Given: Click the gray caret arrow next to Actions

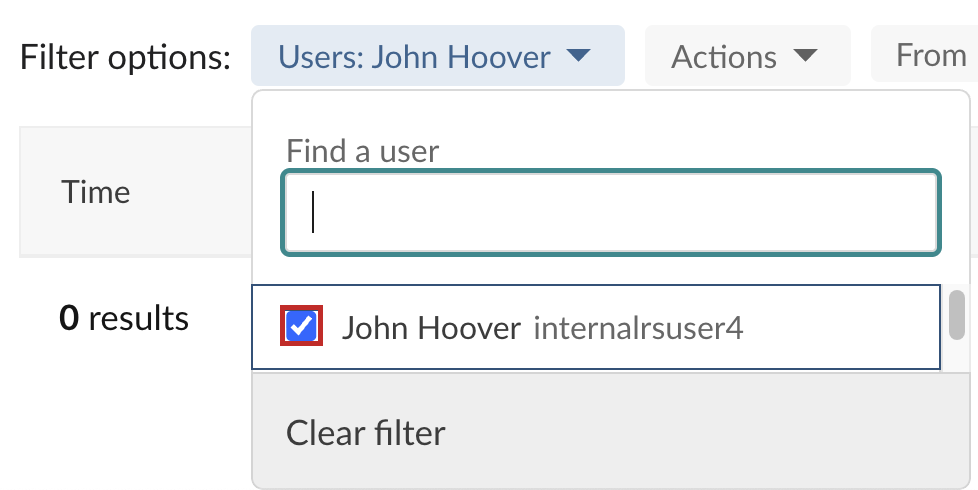Looking at the screenshot, I should click(x=805, y=55).
